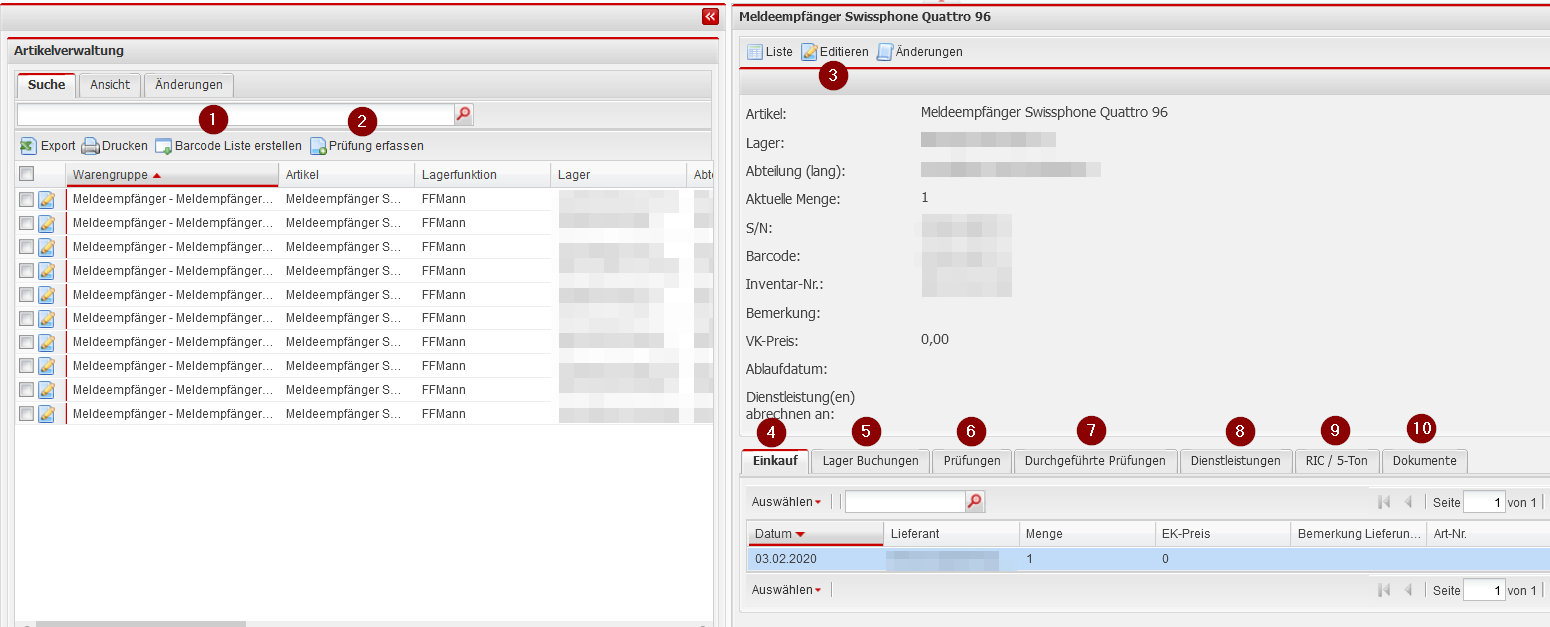The width and height of the screenshot is (1550, 627).
Task: Click the Drucken printer icon
Action: point(91,146)
